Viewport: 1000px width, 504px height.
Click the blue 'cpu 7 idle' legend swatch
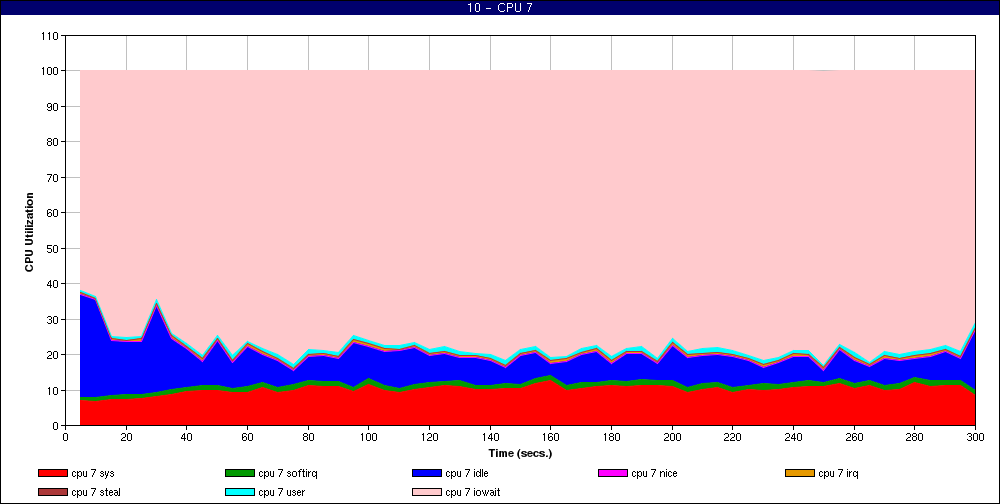pyautogui.click(x=427, y=473)
